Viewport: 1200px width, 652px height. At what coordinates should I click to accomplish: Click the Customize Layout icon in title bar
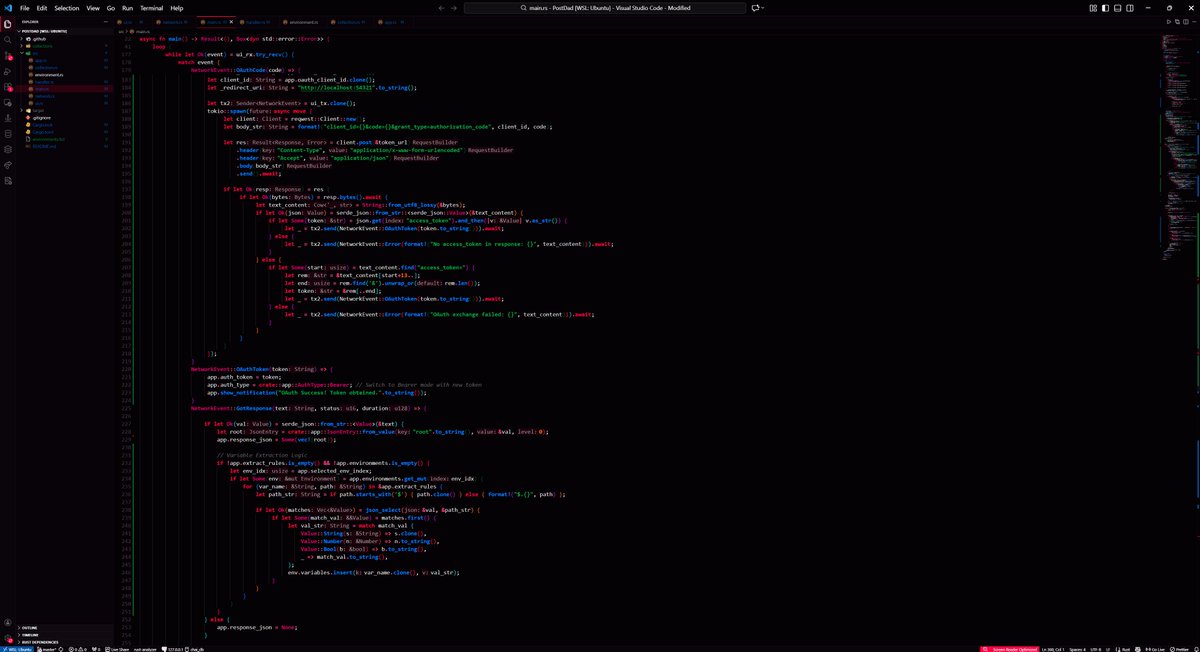(x=1093, y=8)
